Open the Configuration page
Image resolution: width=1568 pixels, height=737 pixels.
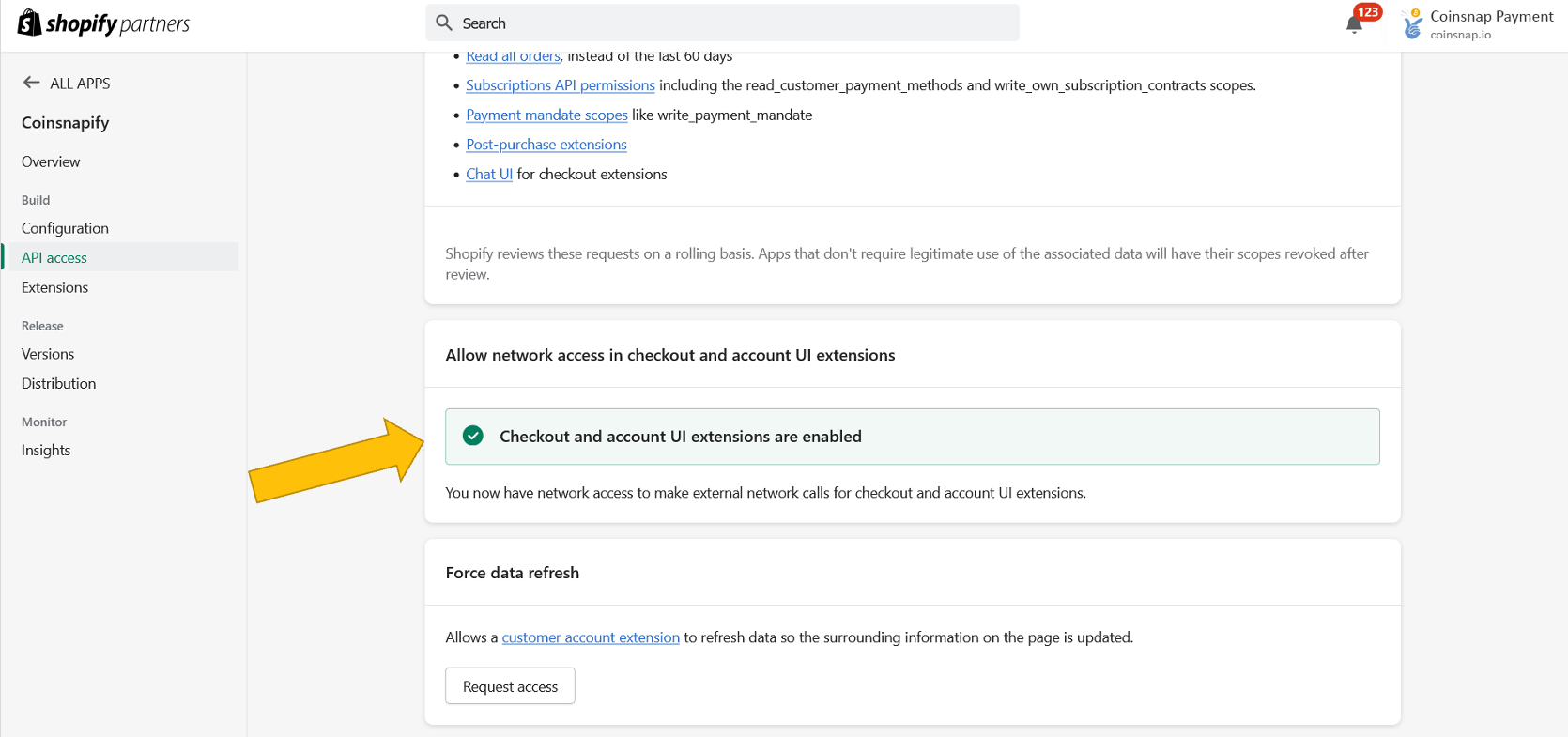[x=65, y=228]
